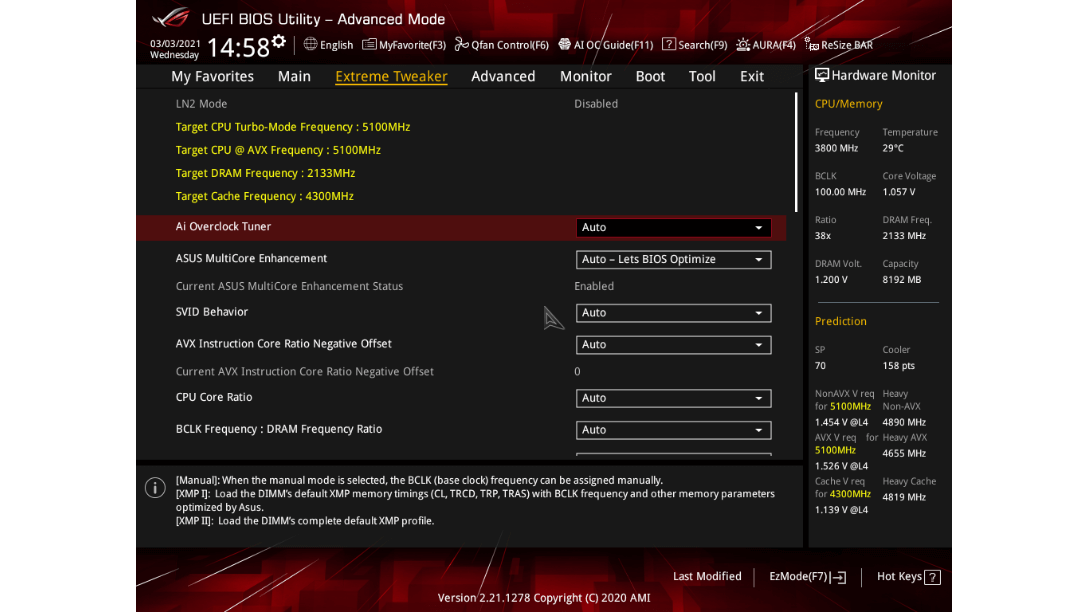The width and height of the screenshot is (1088, 612).
Task: Click the Last Modified button
Action: (x=707, y=576)
